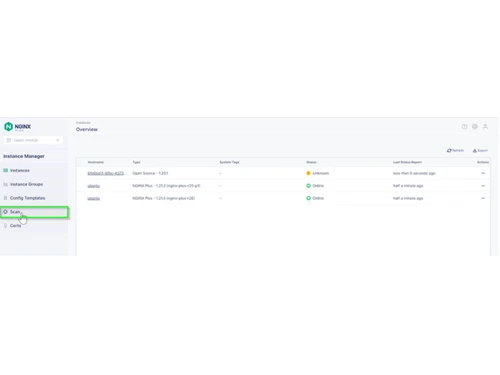Click the Refresh button
This screenshot has height=375, width=500.
455,150
